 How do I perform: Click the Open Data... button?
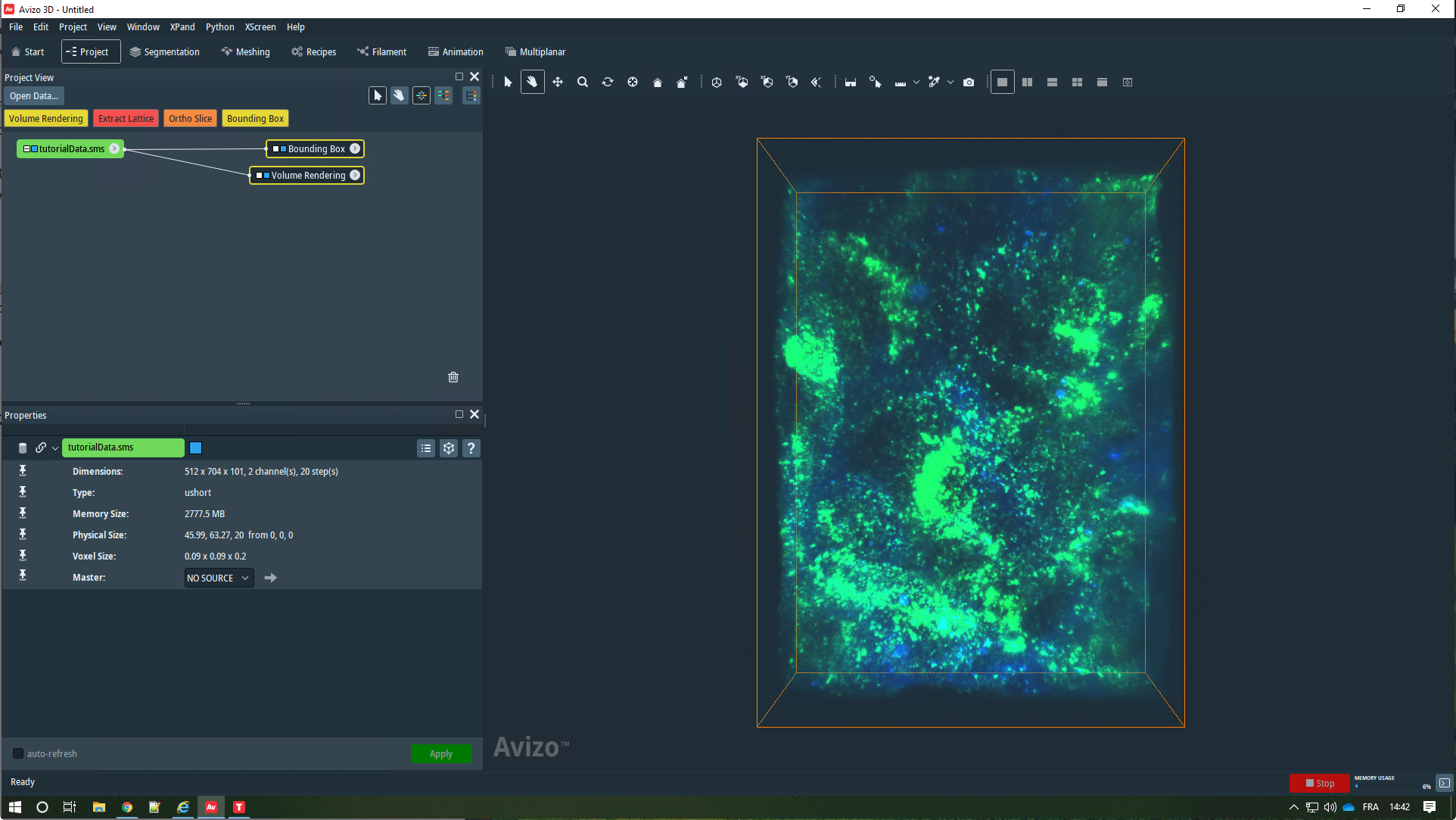(x=33, y=96)
